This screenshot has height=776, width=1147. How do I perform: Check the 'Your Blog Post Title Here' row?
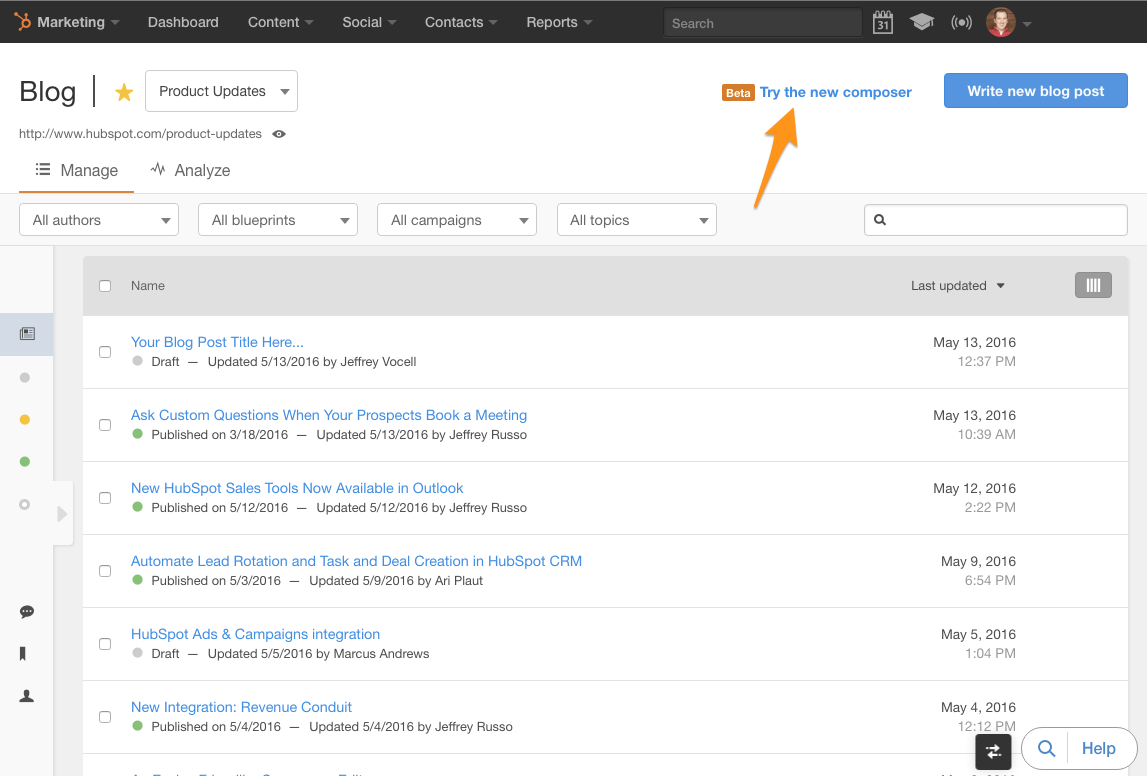pyautogui.click(x=105, y=352)
